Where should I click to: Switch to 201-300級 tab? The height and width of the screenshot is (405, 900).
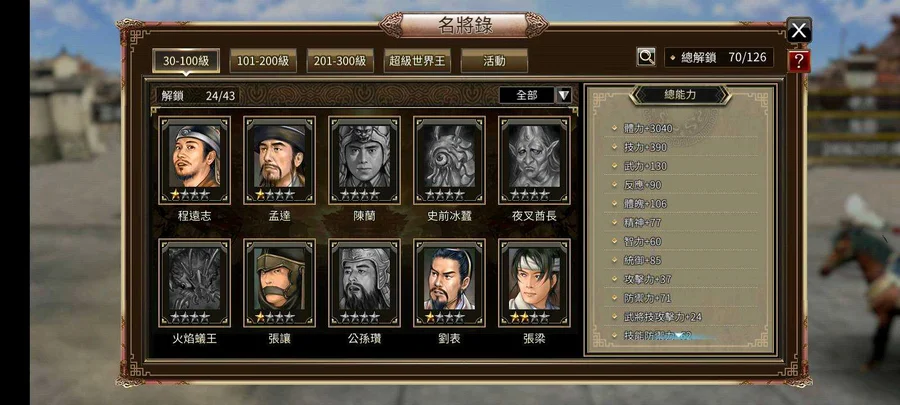pyautogui.click(x=340, y=61)
